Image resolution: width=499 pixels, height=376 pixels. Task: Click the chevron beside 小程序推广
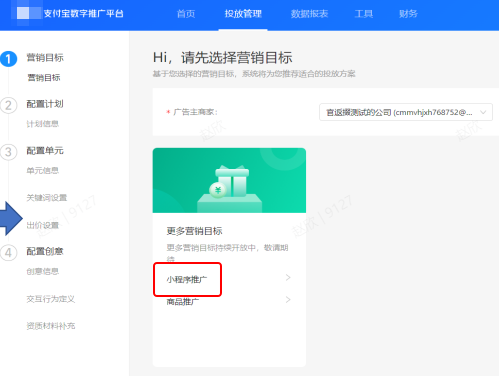(288, 277)
